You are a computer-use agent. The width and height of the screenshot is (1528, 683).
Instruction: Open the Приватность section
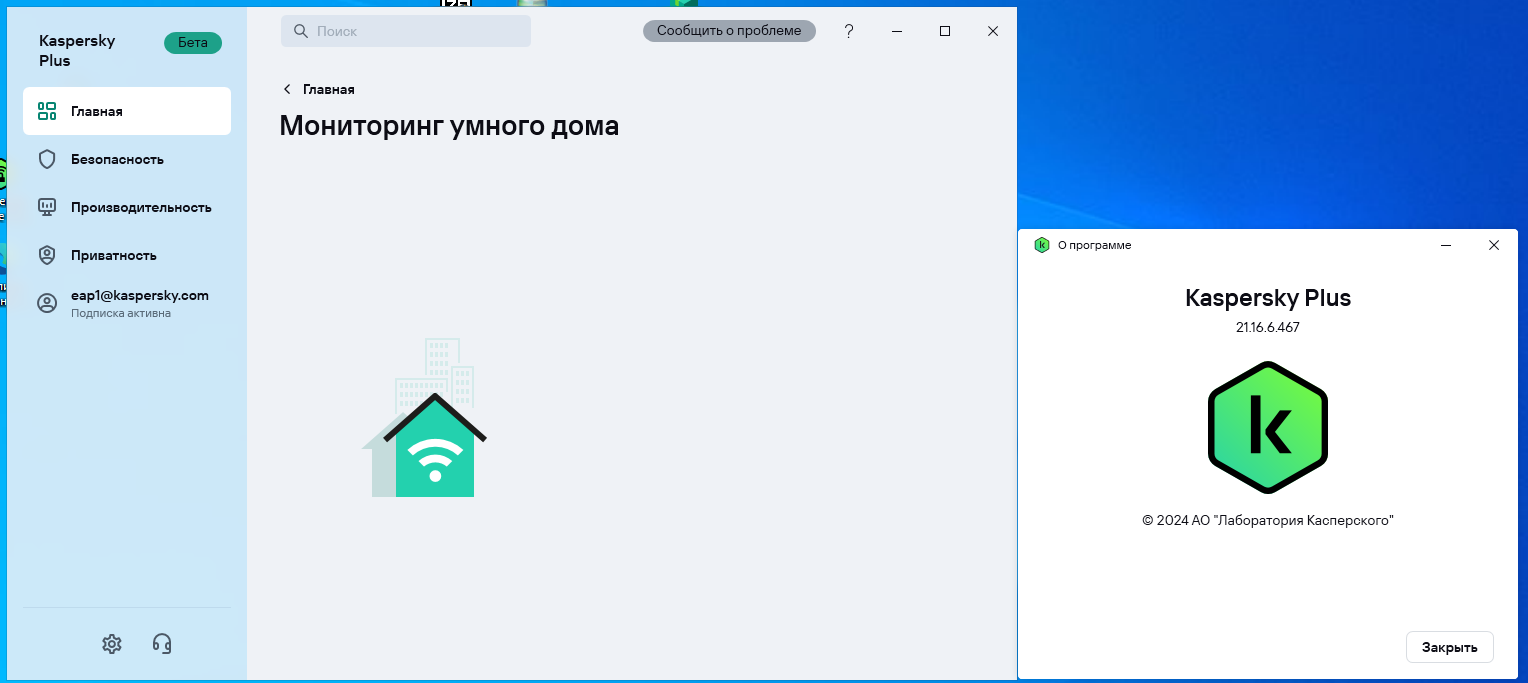(x=127, y=255)
